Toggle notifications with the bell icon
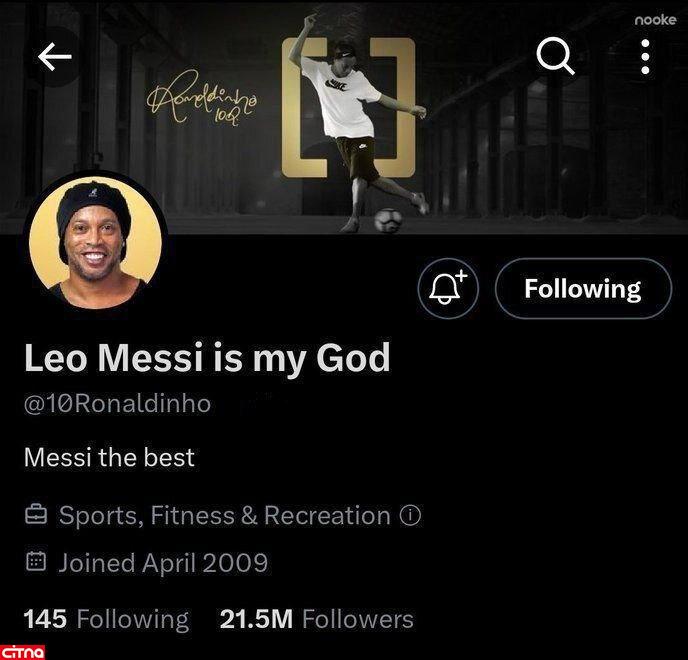Image resolution: width=688 pixels, height=660 pixels. (448, 289)
